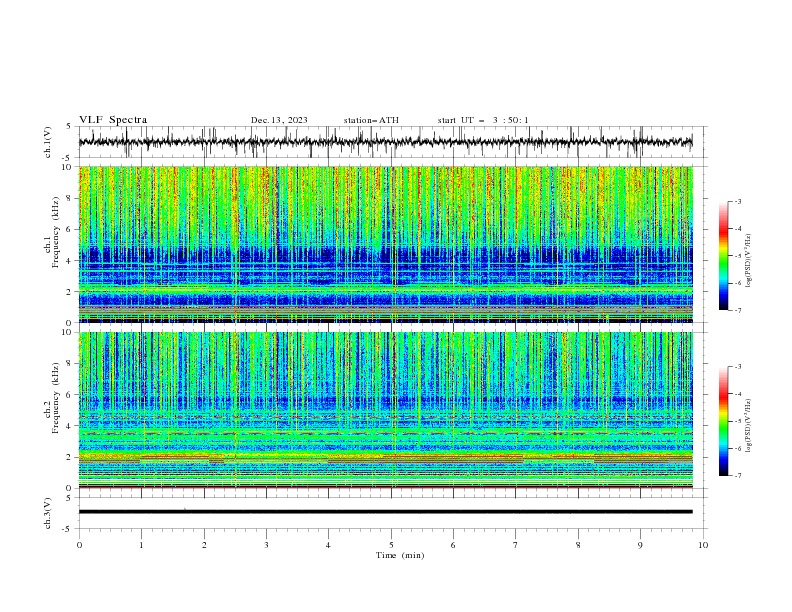Click the ch.2 "Frequency (kHz)" axis label

[55, 397]
